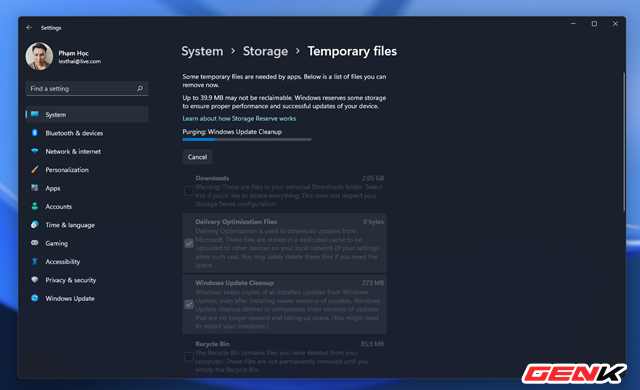Click the purging progress bar
This screenshot has height=390, width=640.
point(247,140)
